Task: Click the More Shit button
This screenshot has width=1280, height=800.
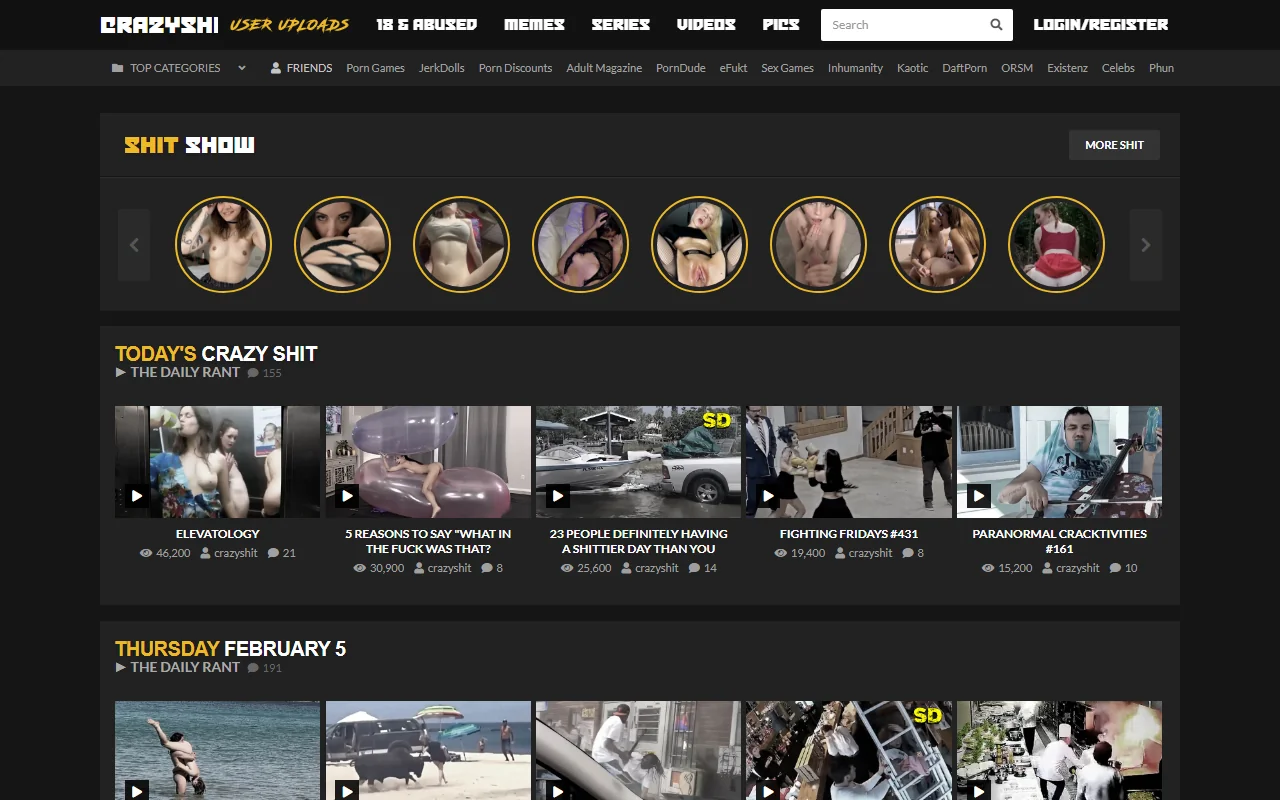Action: (x=1114, y=145)
